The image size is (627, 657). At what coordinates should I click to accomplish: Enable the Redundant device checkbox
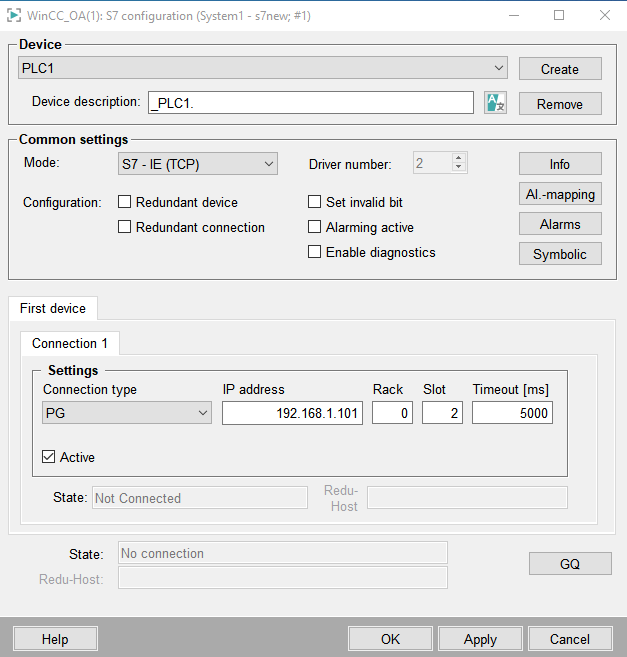coord(125,202)
